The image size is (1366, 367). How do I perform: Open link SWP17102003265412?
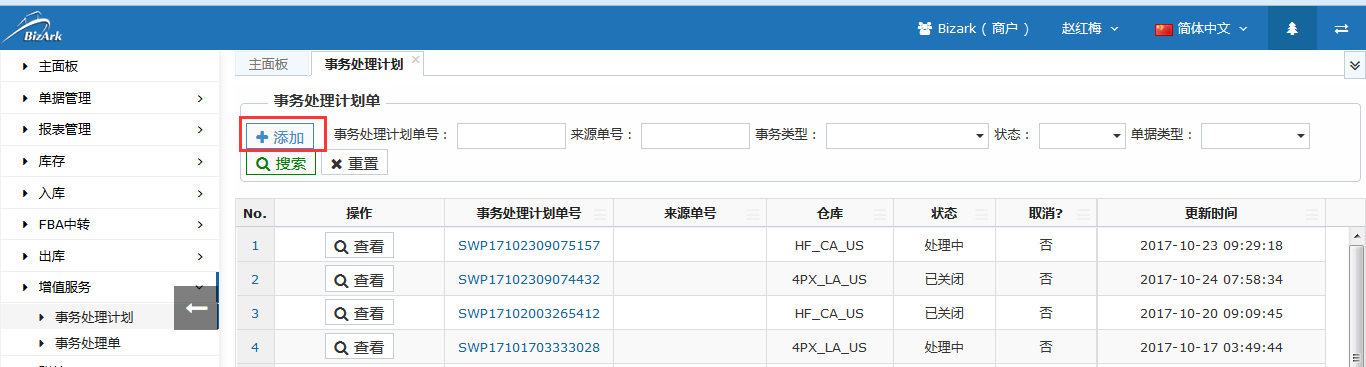(529, 313)
